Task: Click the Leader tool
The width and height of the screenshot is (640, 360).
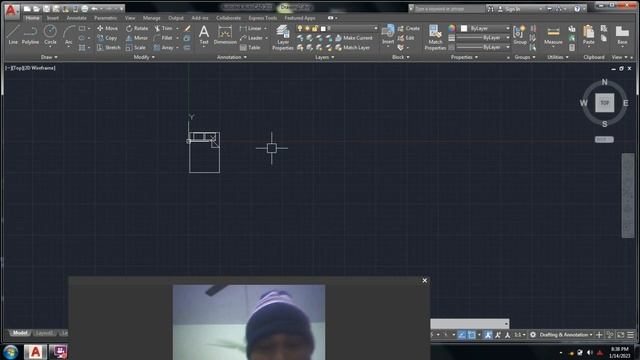Action: tap(252, 38)
